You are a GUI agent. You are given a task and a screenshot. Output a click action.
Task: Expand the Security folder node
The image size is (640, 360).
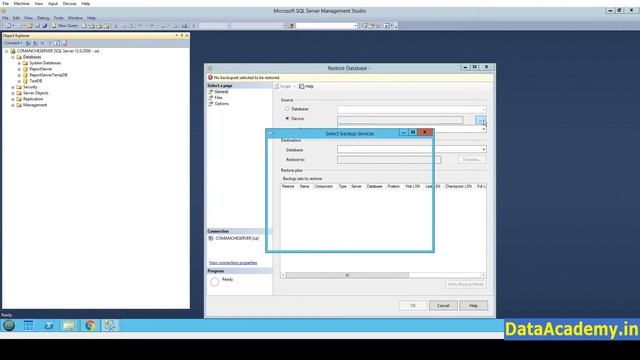click(x=13, y=87)
